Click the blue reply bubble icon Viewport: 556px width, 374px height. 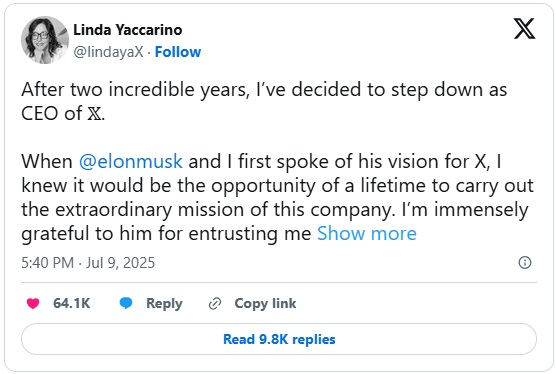(x=126, y=303)
